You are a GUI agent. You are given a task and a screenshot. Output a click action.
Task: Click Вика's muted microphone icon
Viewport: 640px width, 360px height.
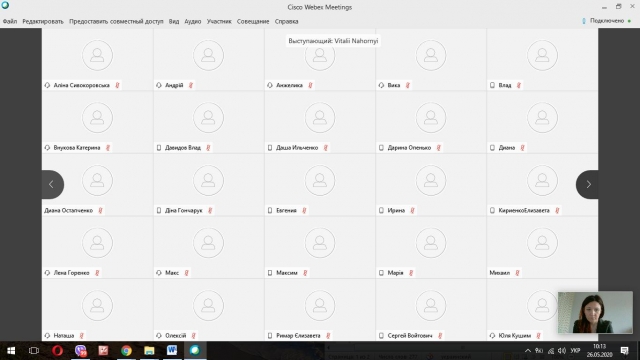tap(407, 85)
